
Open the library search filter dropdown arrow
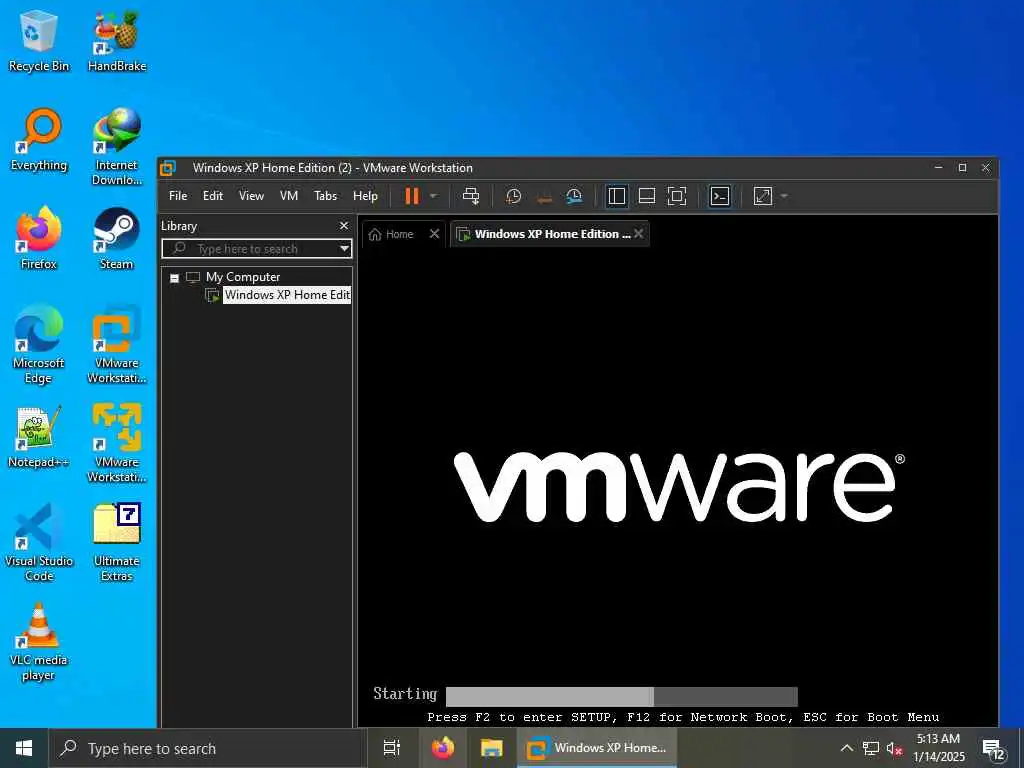coord(344,249)
